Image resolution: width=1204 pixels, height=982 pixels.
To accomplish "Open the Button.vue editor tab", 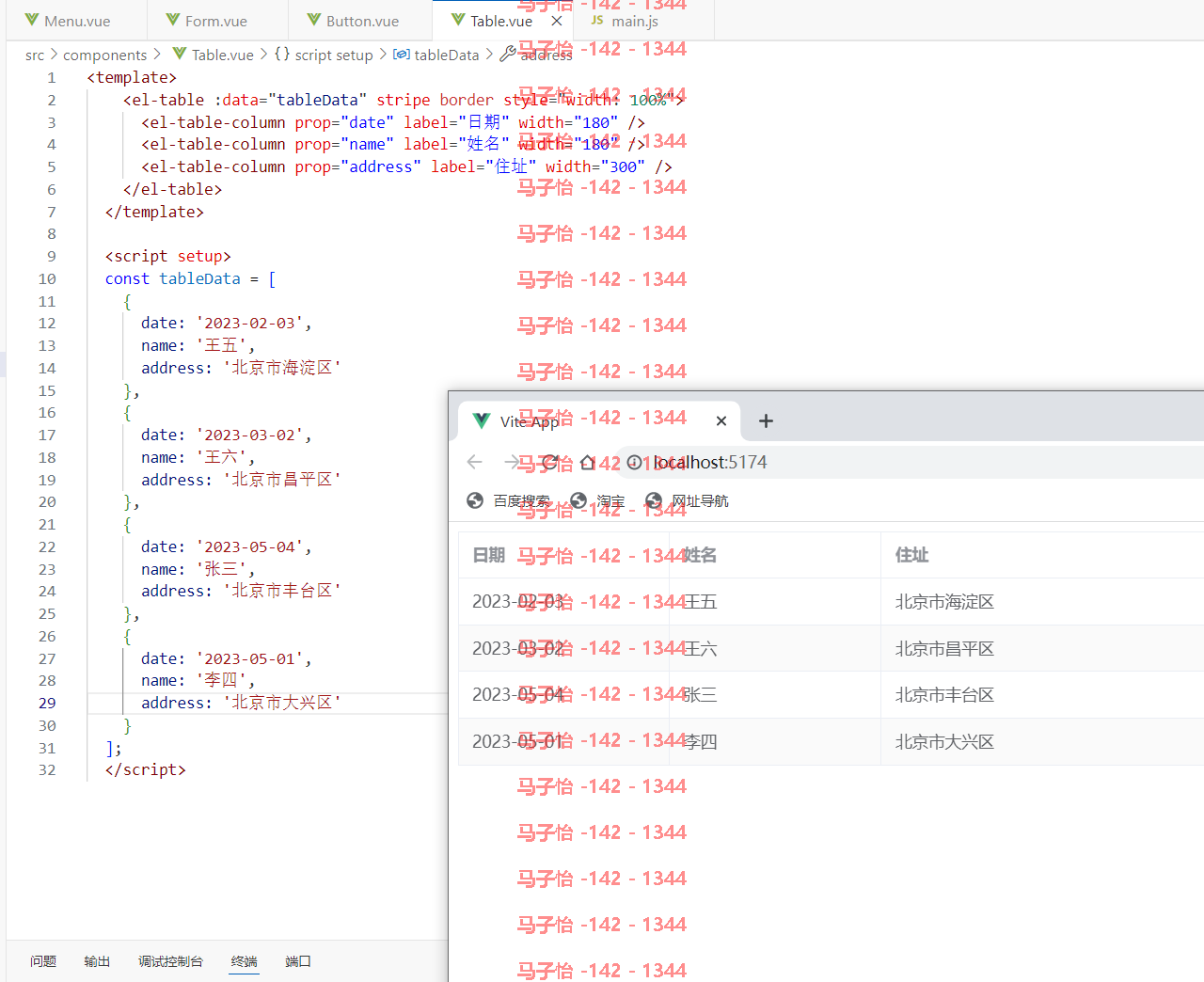I will [x=361, y=21].
